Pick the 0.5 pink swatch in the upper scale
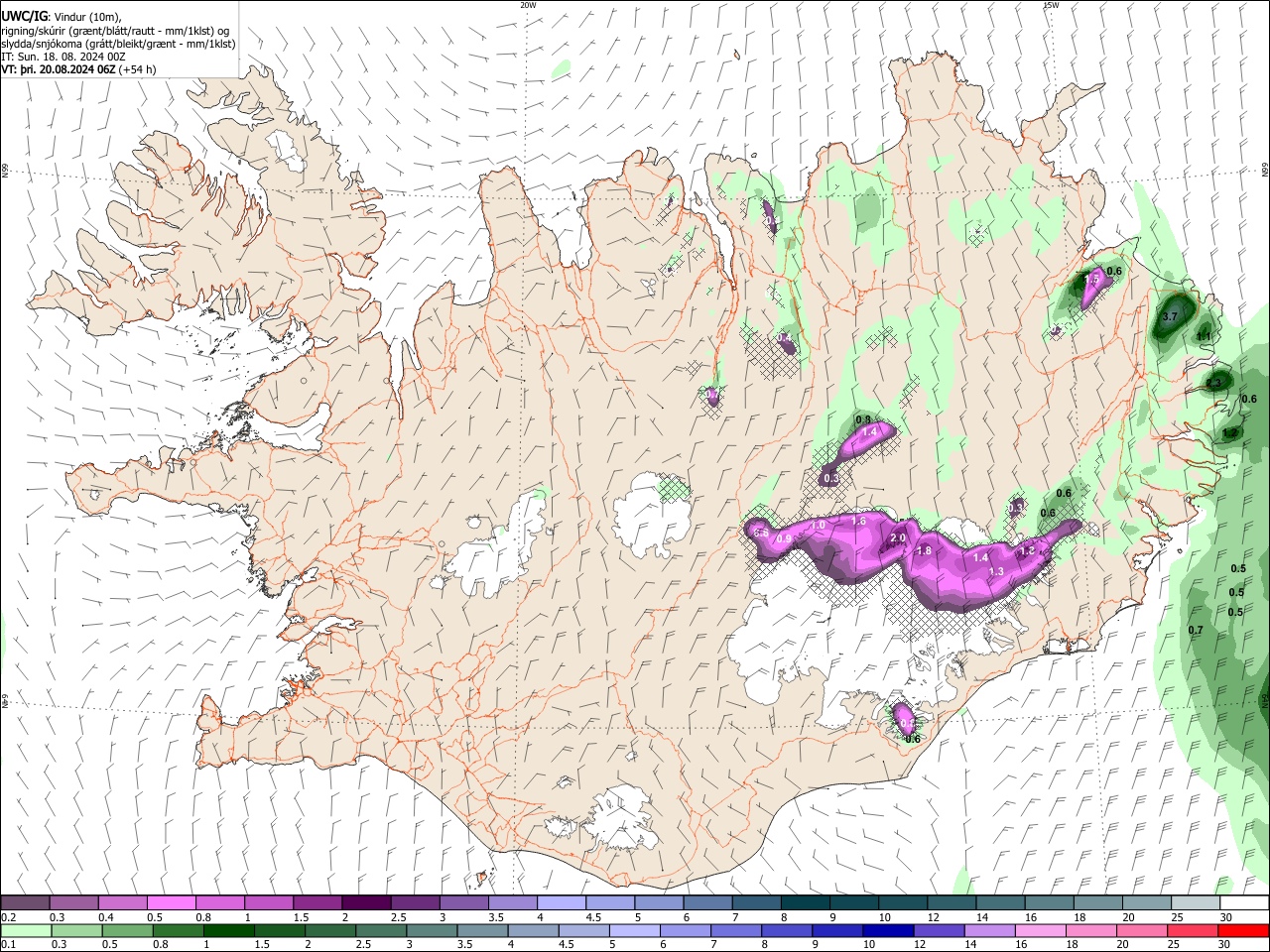Viewport: 1270px width, 952px height. (x=171, y=903)
